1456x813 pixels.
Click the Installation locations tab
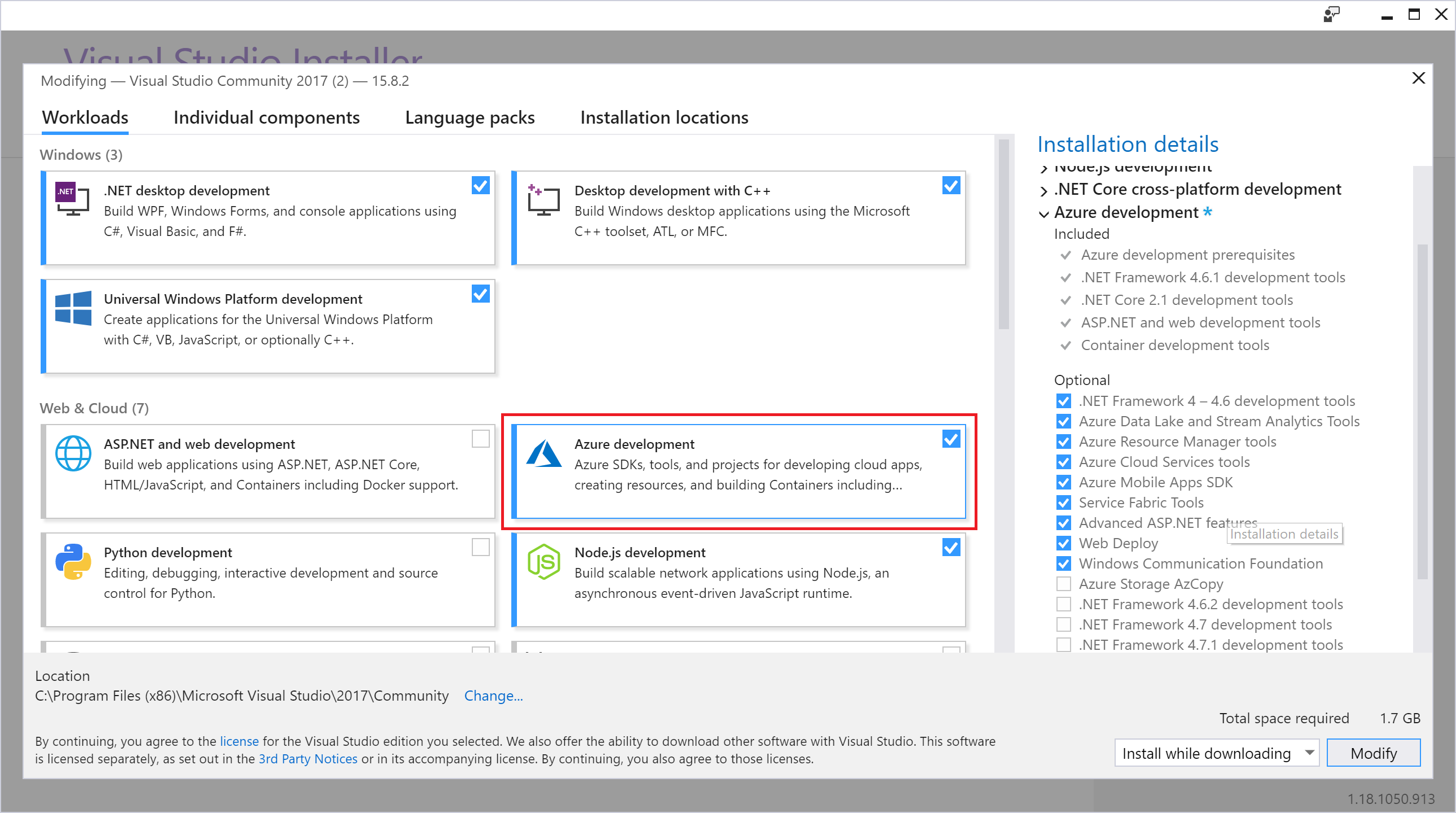pyautogui.click(x=663, y=116)
